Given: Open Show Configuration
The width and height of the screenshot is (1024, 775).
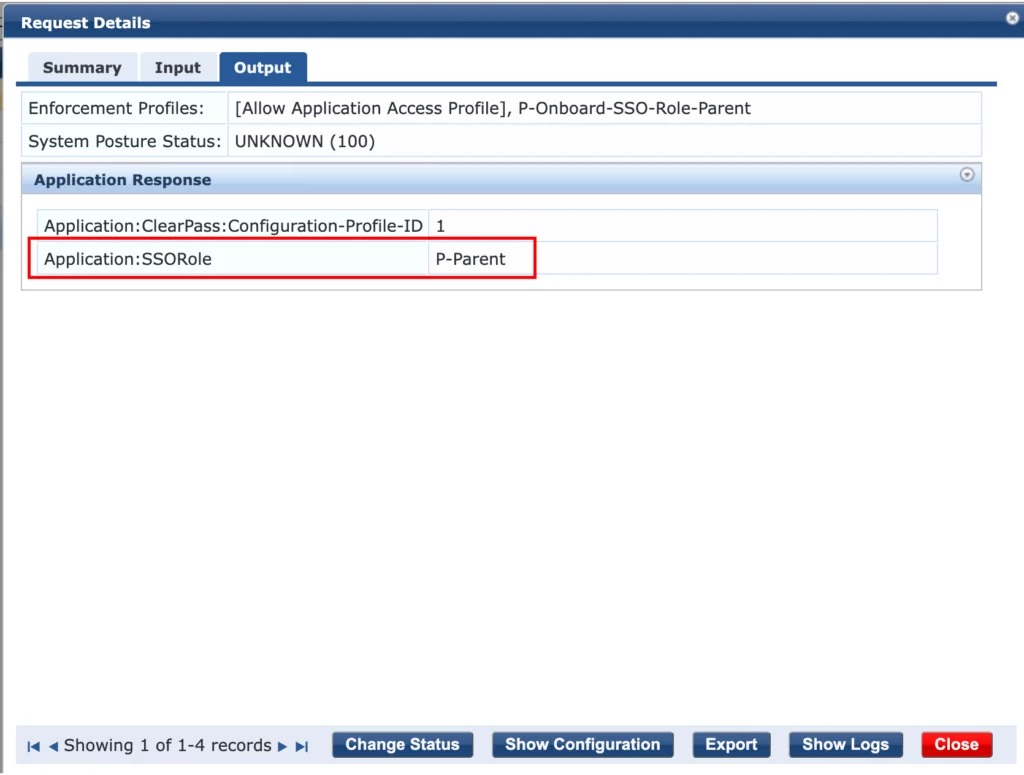Looking at the screenshot, I should point(582,744).
